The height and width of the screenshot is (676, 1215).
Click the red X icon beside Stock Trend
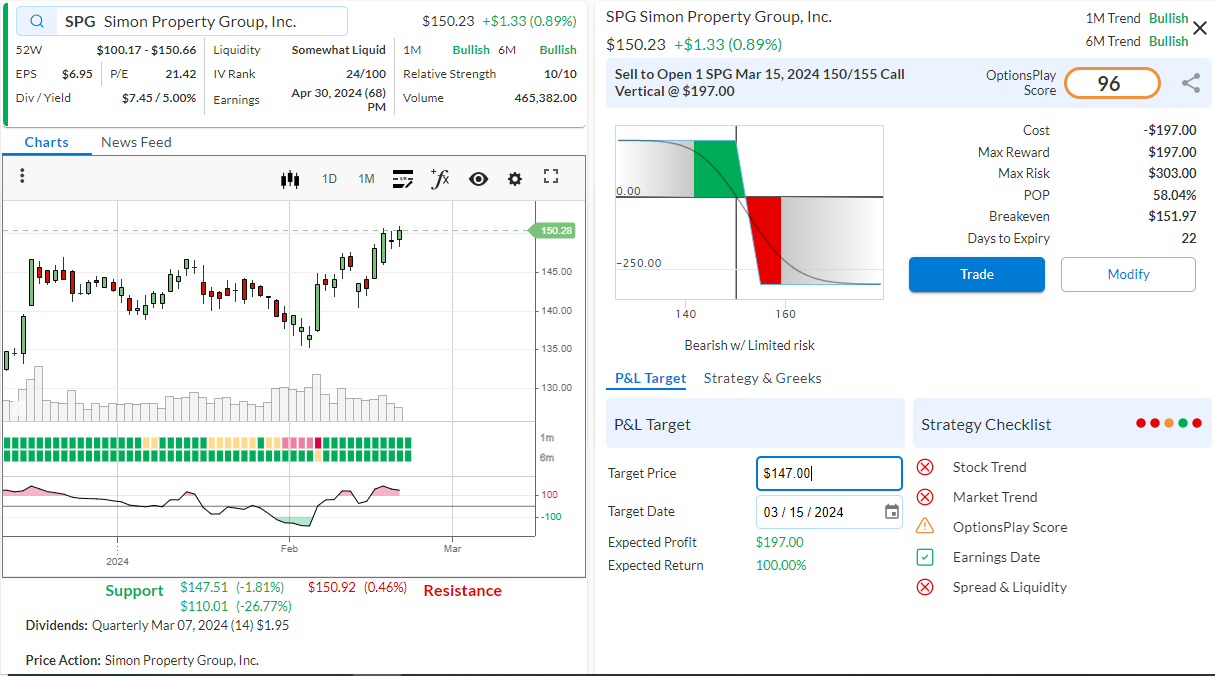point(925,467)
